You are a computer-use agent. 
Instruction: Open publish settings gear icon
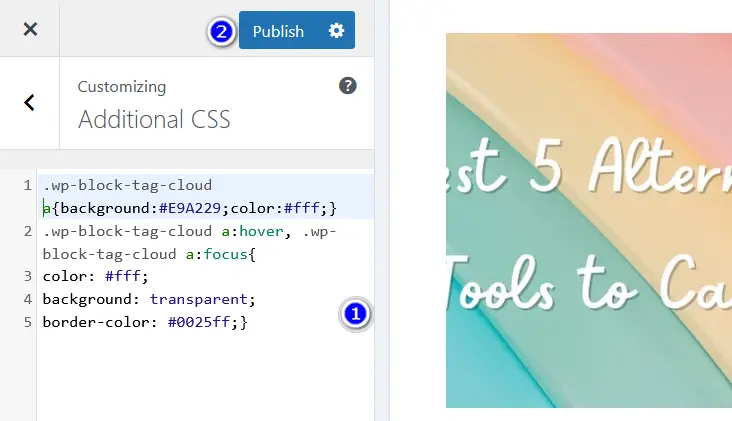[336, 31]
